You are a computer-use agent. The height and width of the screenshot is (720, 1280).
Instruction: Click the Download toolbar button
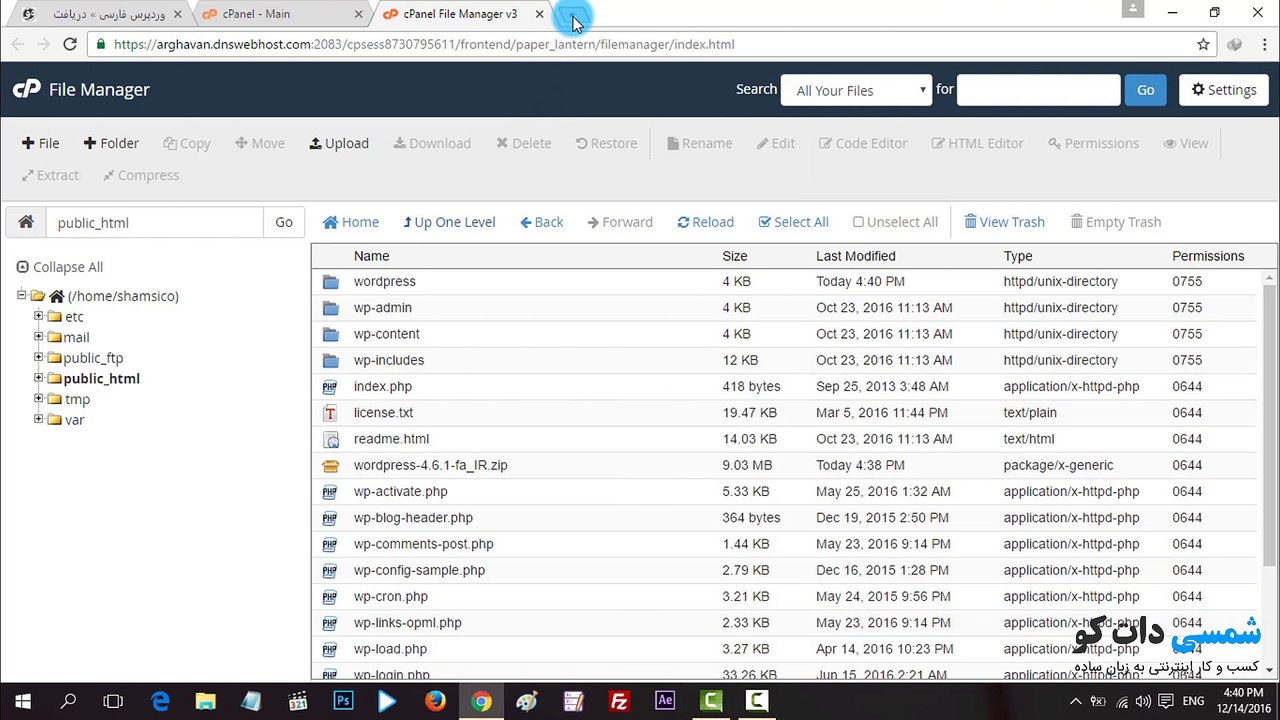pos(432,143)
